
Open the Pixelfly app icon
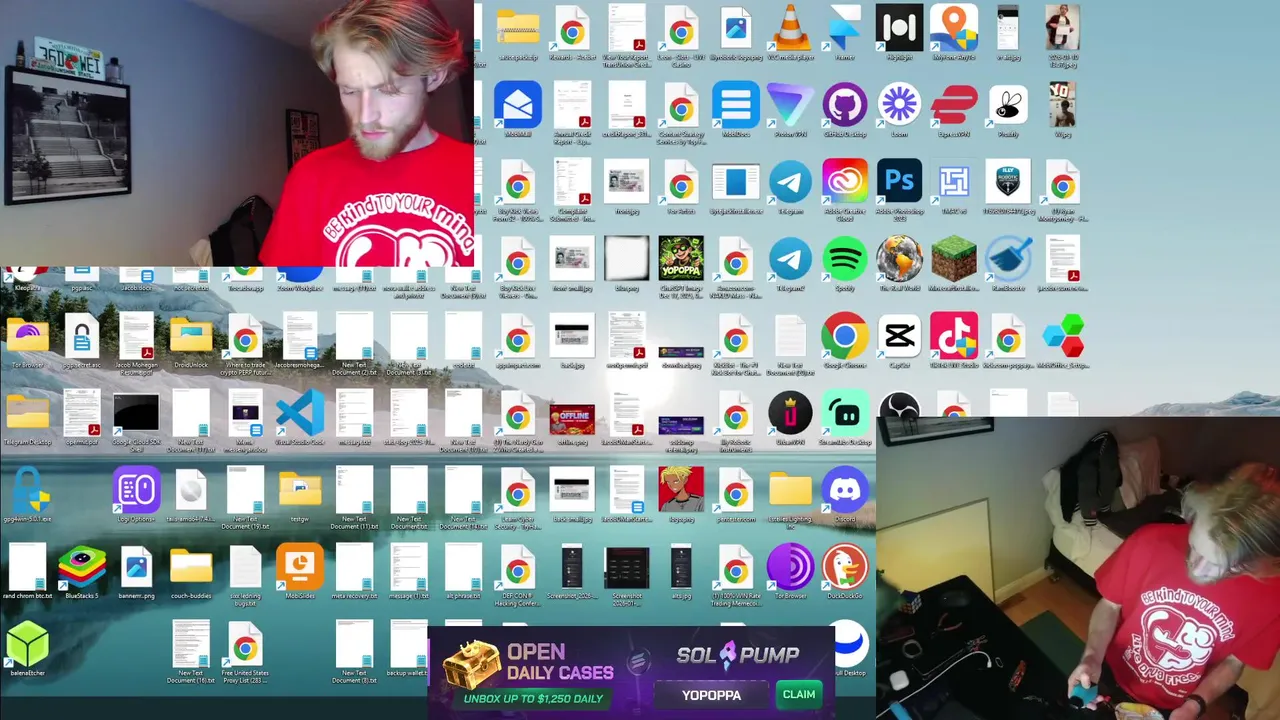point(1008,105)
